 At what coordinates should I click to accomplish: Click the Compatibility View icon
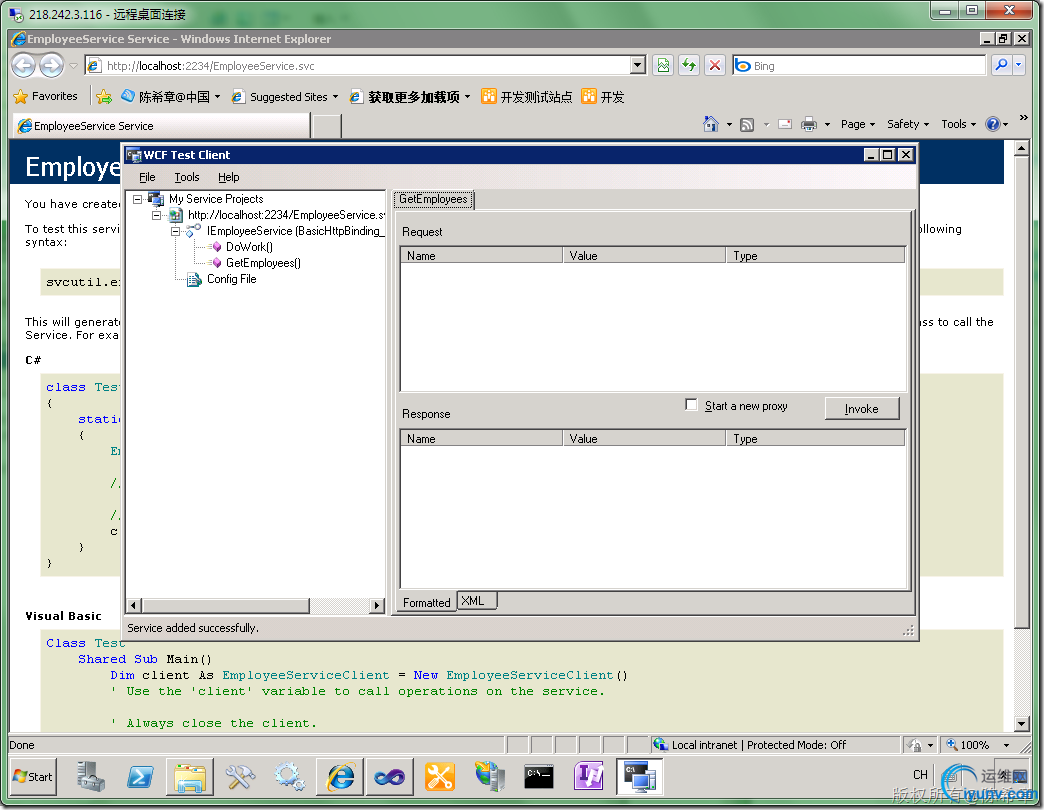663,65
